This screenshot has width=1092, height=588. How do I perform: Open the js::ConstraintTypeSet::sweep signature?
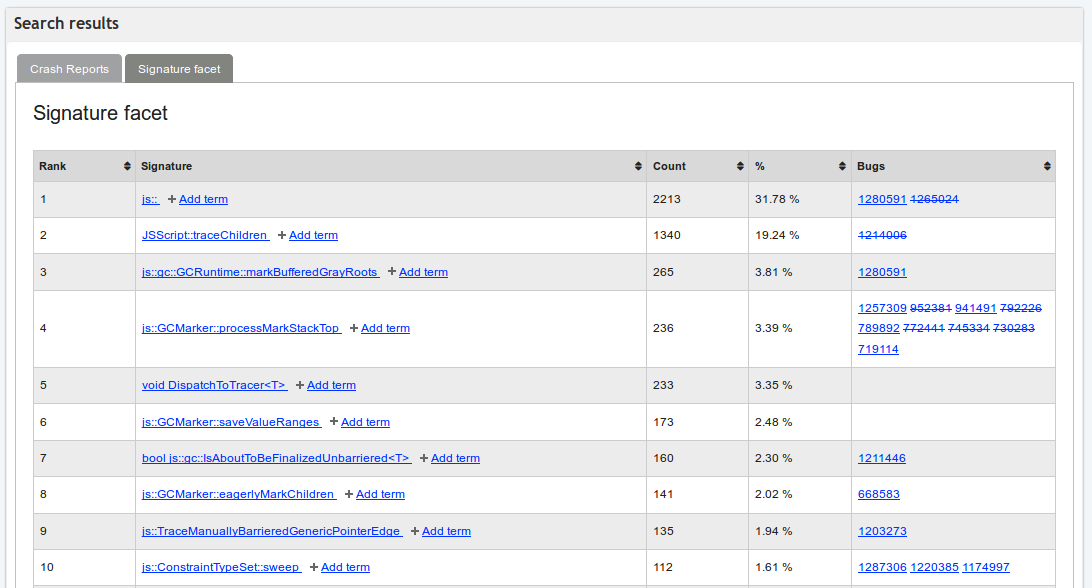point(223,567)
